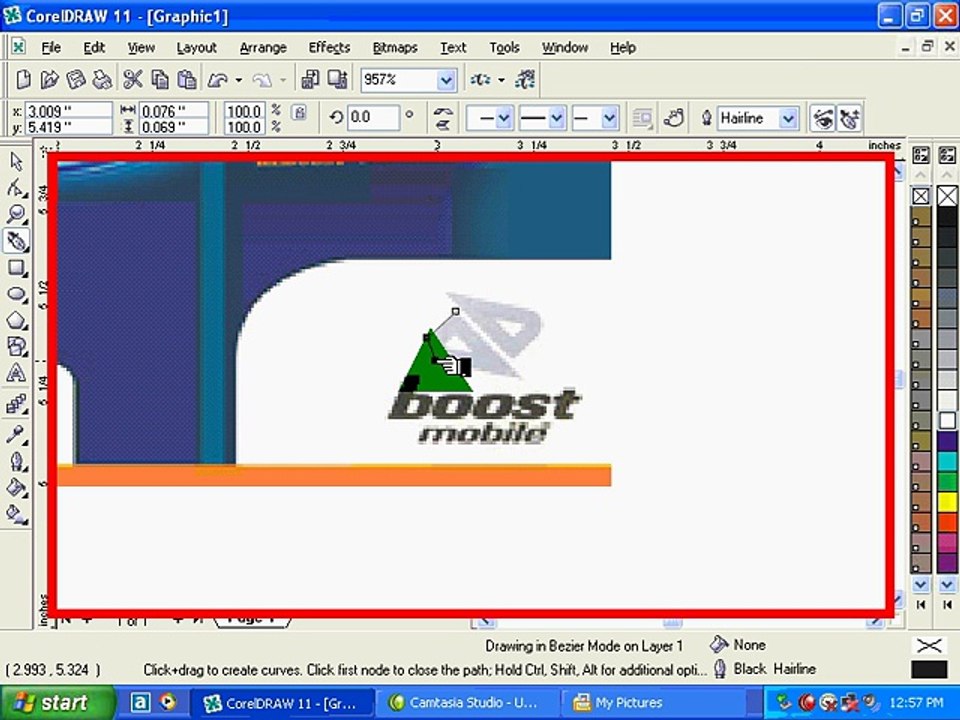Click the Print icon

pyautogui.click(x=102, y=79)
